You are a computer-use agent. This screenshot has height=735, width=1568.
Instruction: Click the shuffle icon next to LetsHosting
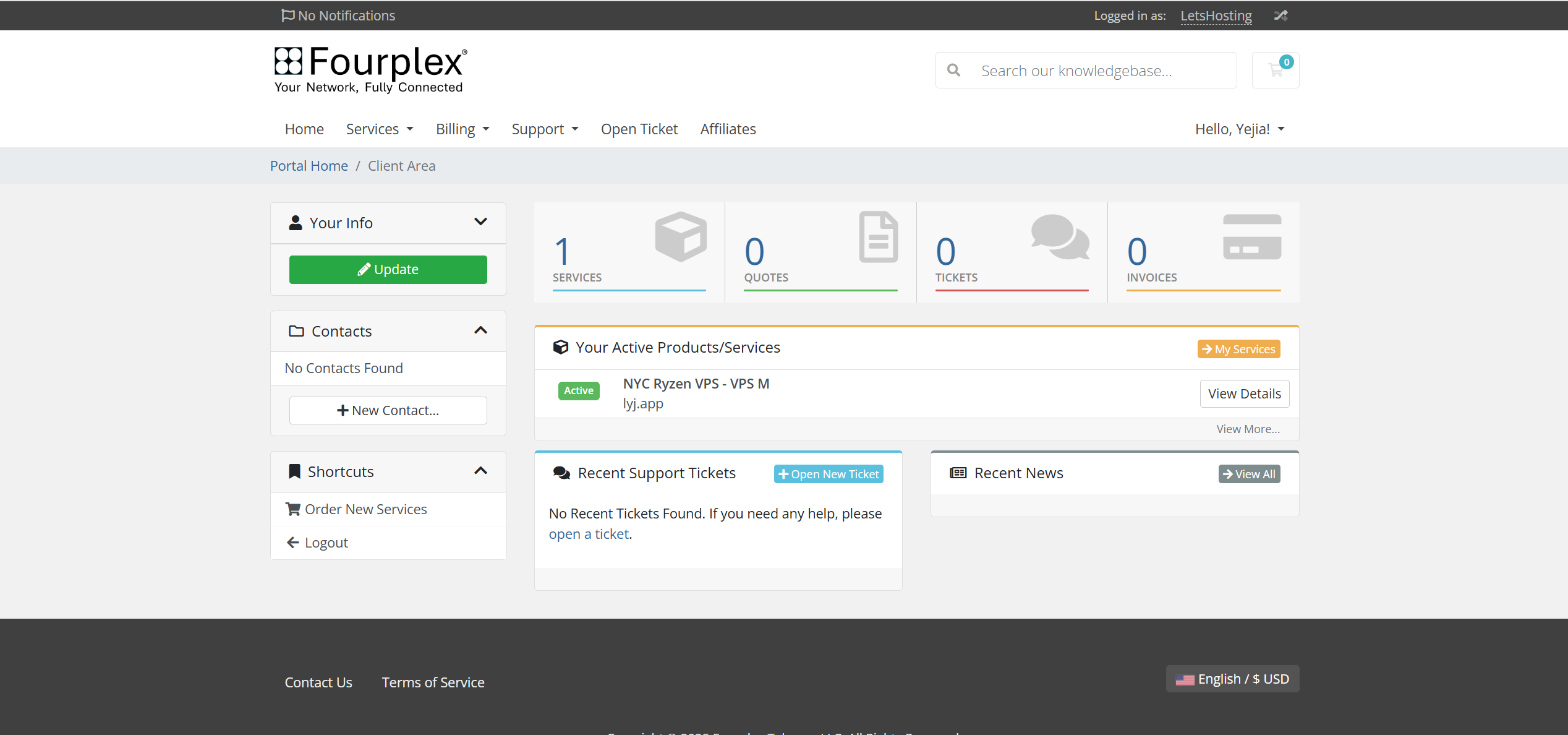[x=1280, y=15]
